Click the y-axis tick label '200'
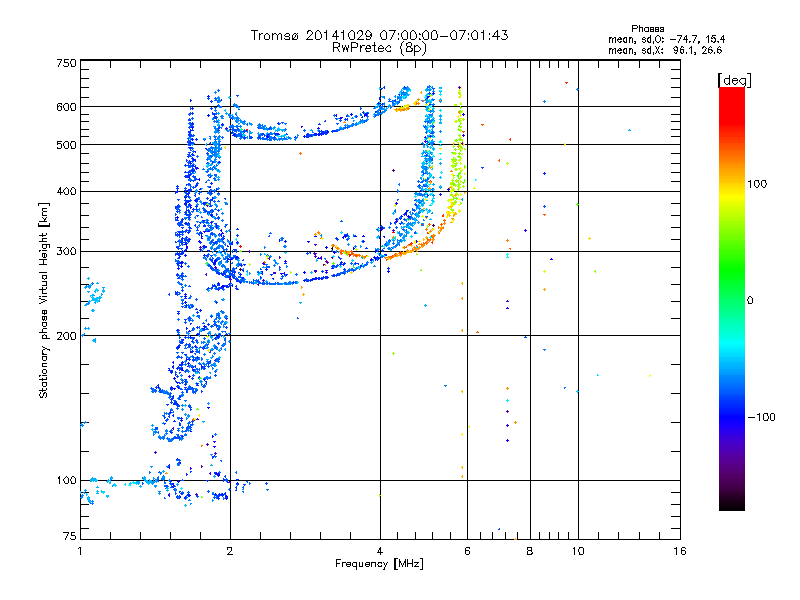Screen dimensions: 800x600 (66, 336)
